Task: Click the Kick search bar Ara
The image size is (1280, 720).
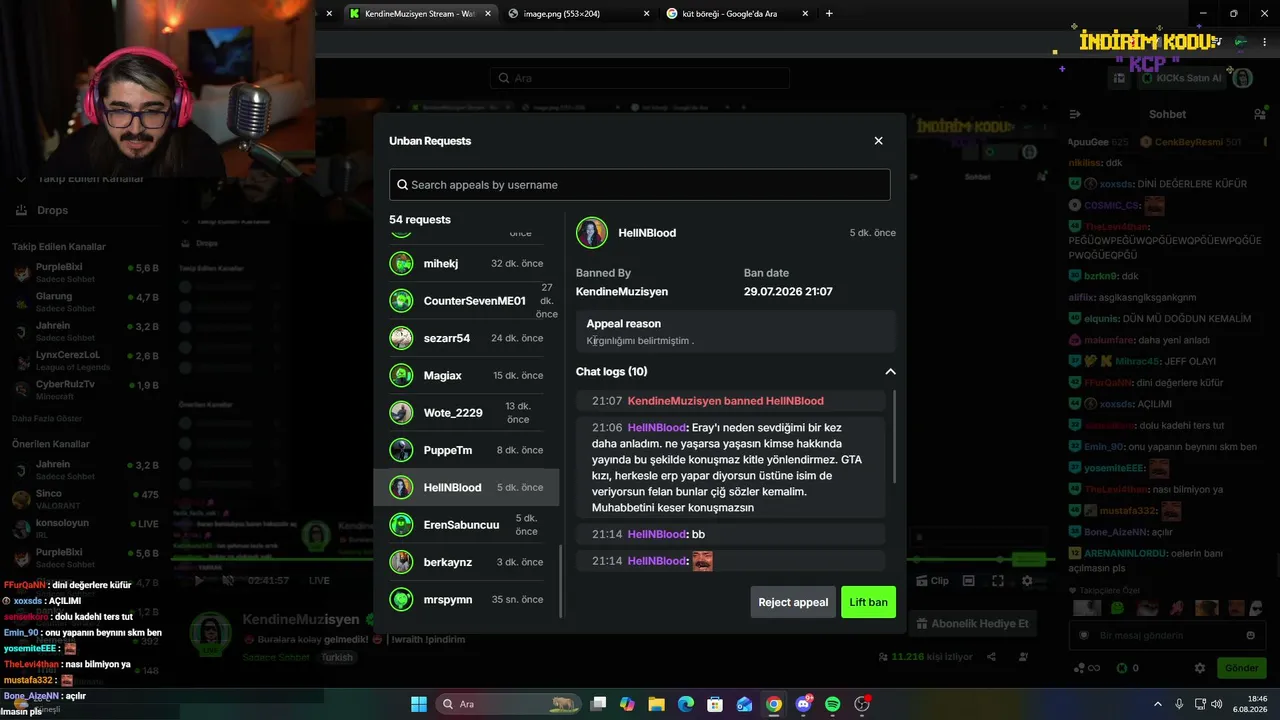Action: tap(640, 78)
